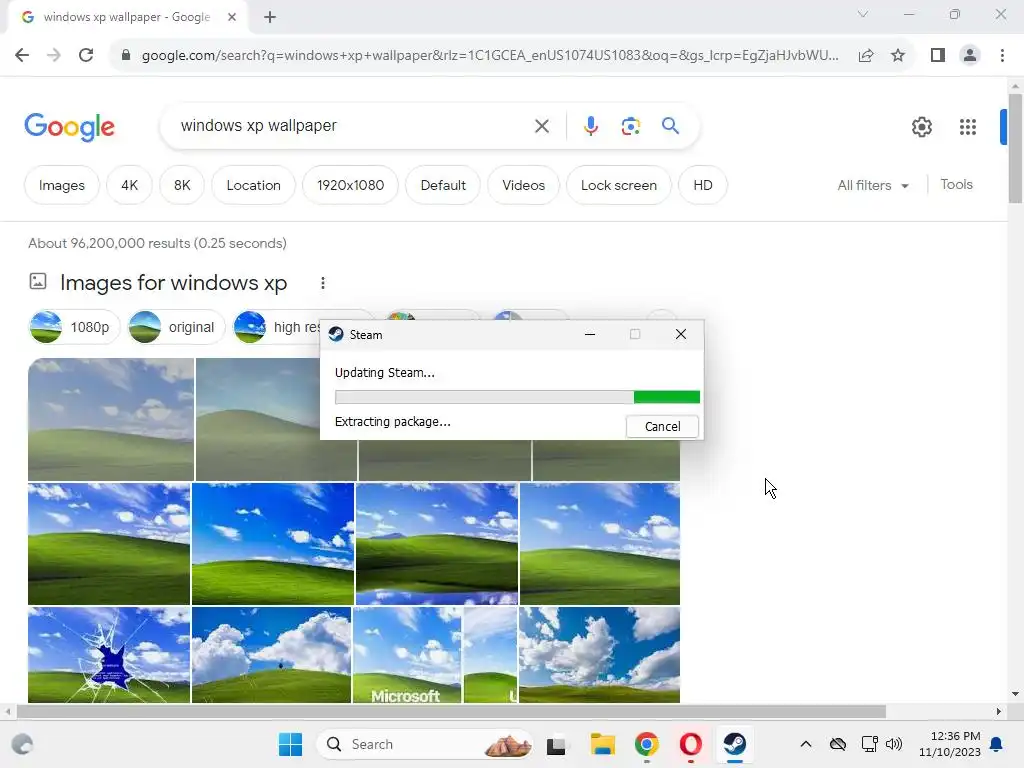The width and height of the screenshot is (1024, 768).
Task: Select the Images filter chip
Action: (61, 185)
